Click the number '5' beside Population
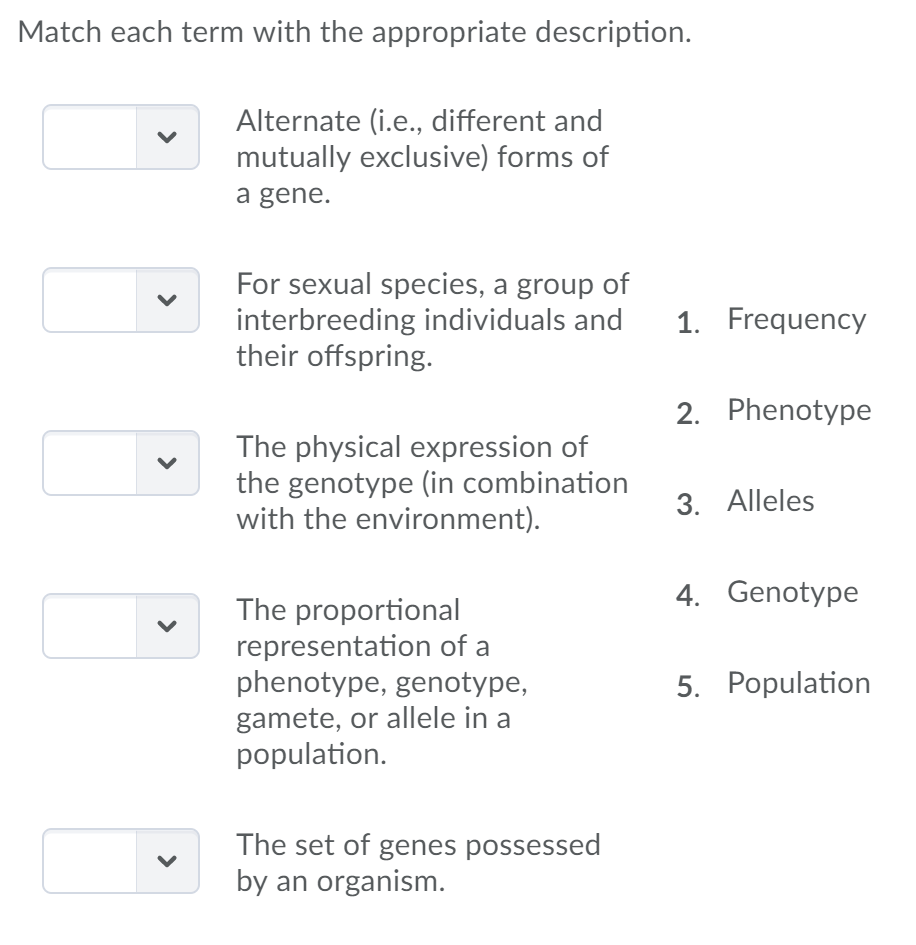 coord(687,683)
